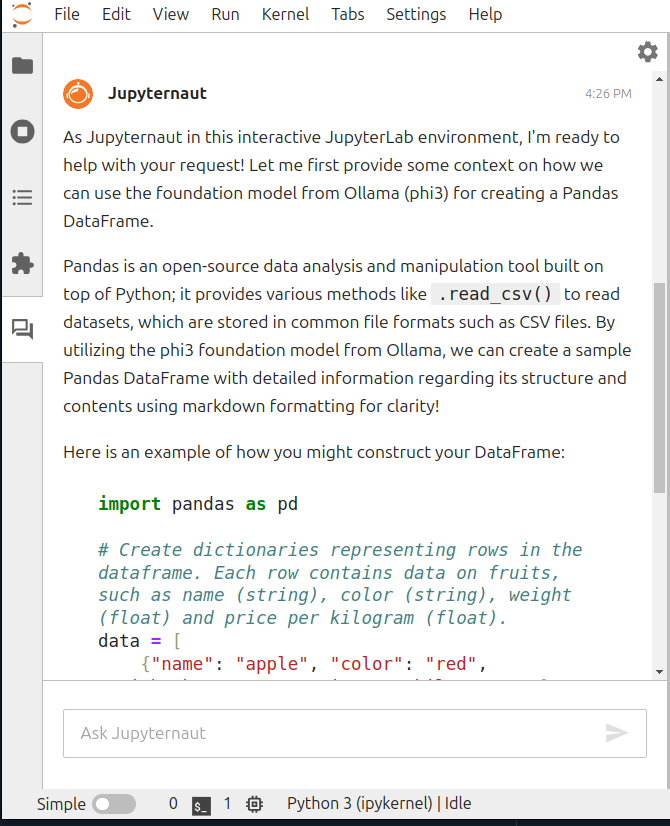Open the File menu
The image size is (670, 826).
pyautogui.click(x=67, y=14)
